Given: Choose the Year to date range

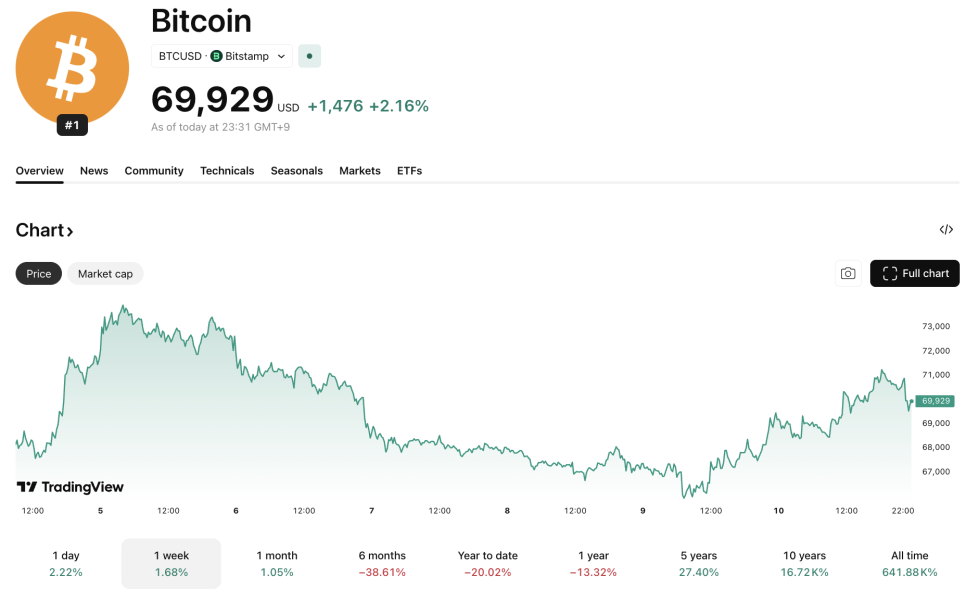Looking at the screenshot, I should click(x=488, y=563).
